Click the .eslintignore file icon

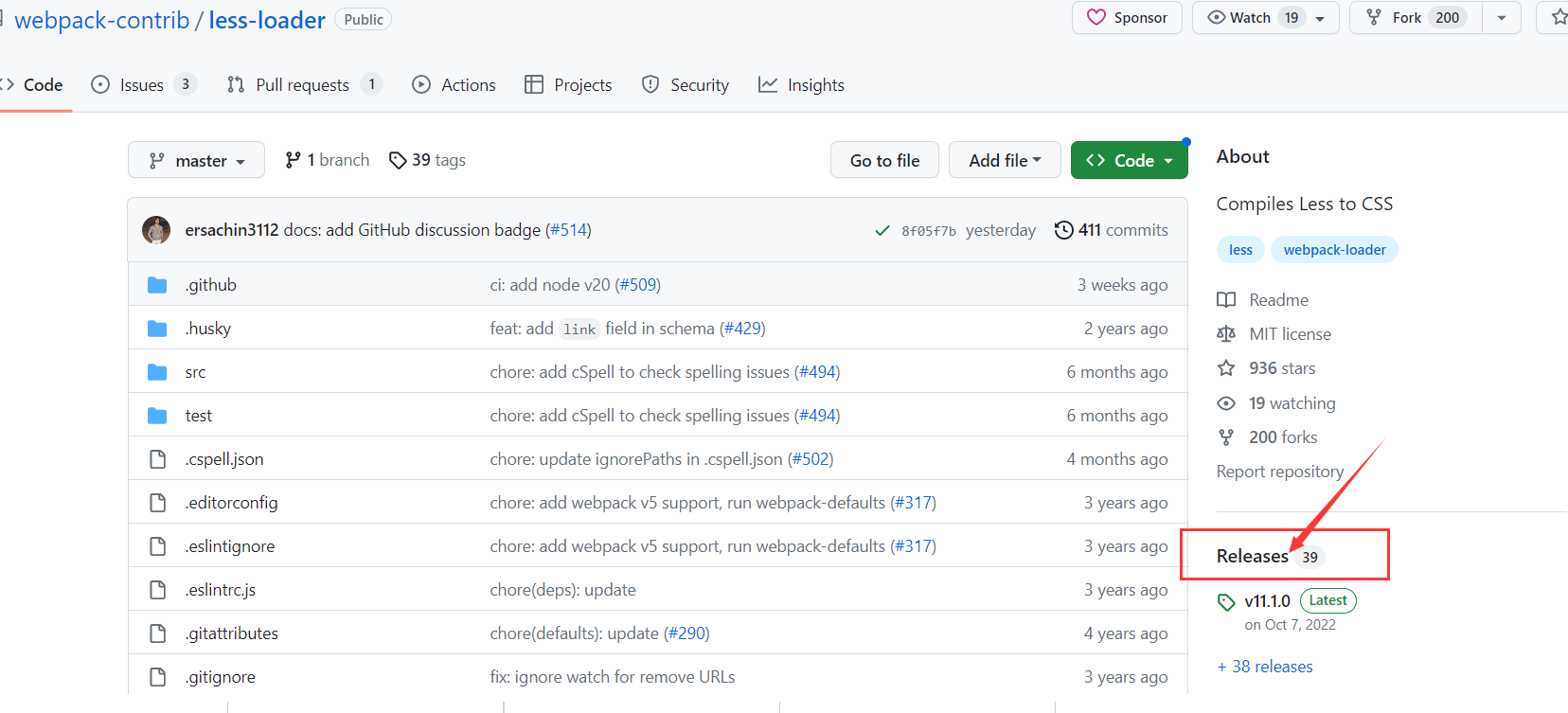coord(157,546)
